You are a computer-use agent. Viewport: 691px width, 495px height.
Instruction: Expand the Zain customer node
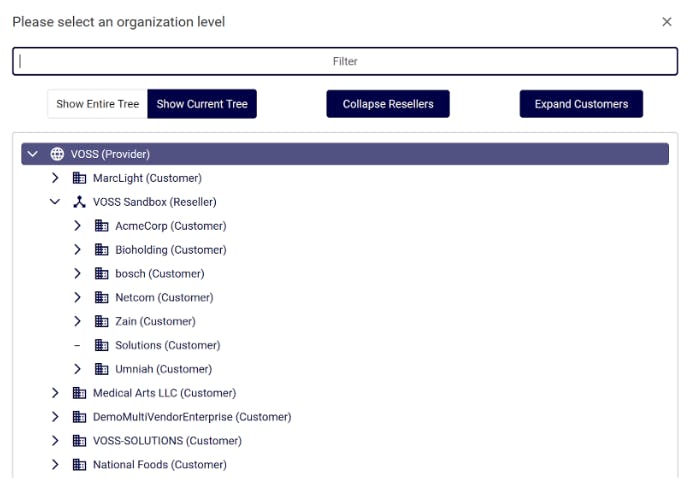pyautogui.click(x=77, y=321)
